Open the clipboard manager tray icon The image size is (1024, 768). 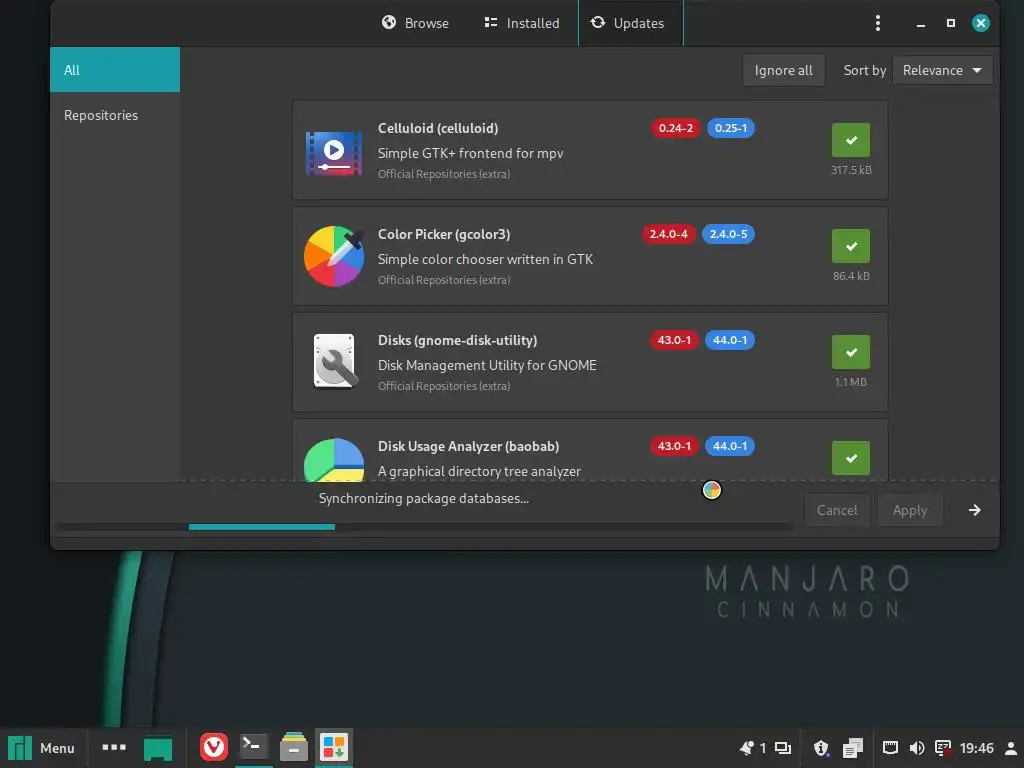(852, 748)
